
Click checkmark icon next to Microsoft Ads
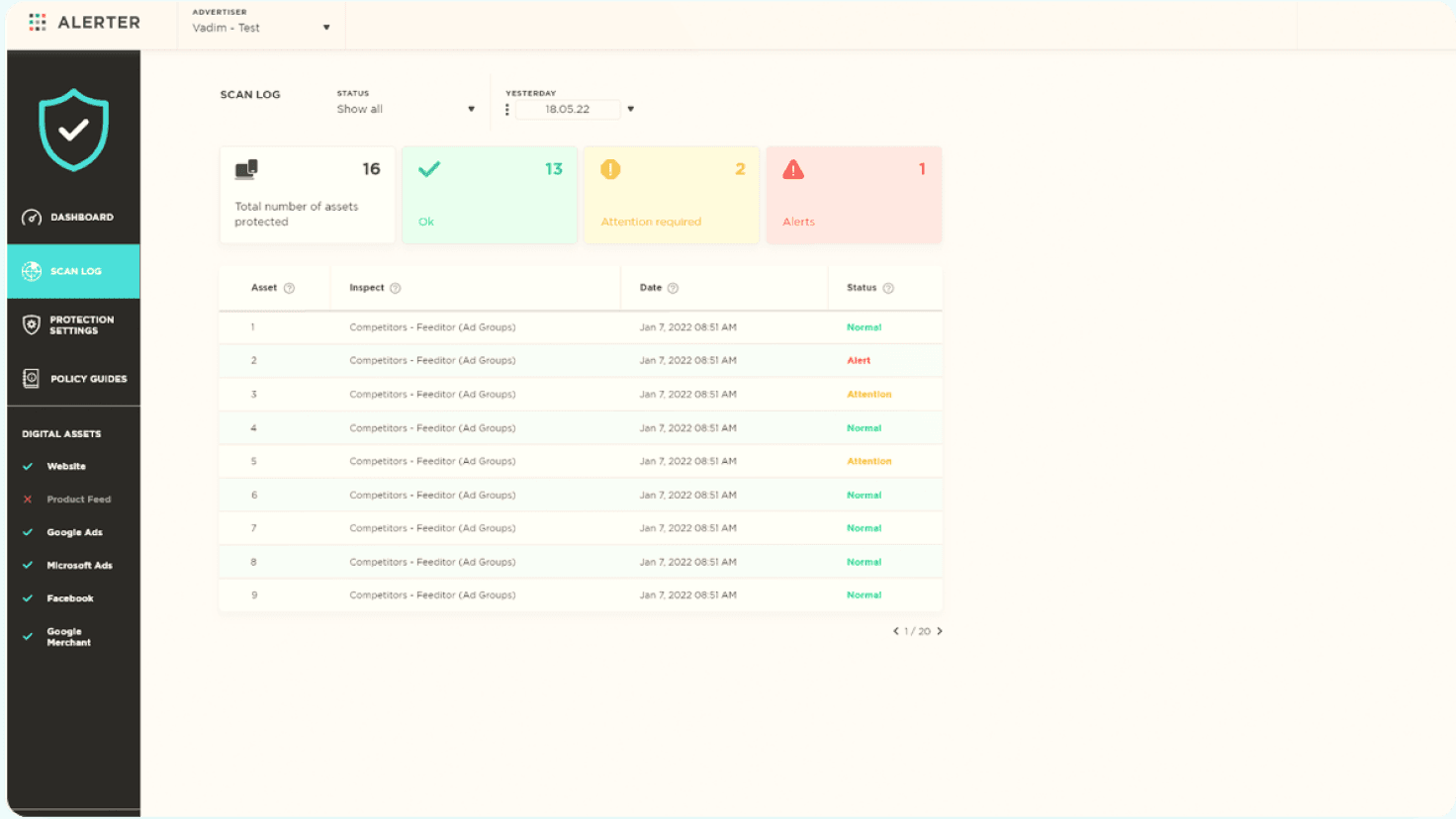pos(28,566)
